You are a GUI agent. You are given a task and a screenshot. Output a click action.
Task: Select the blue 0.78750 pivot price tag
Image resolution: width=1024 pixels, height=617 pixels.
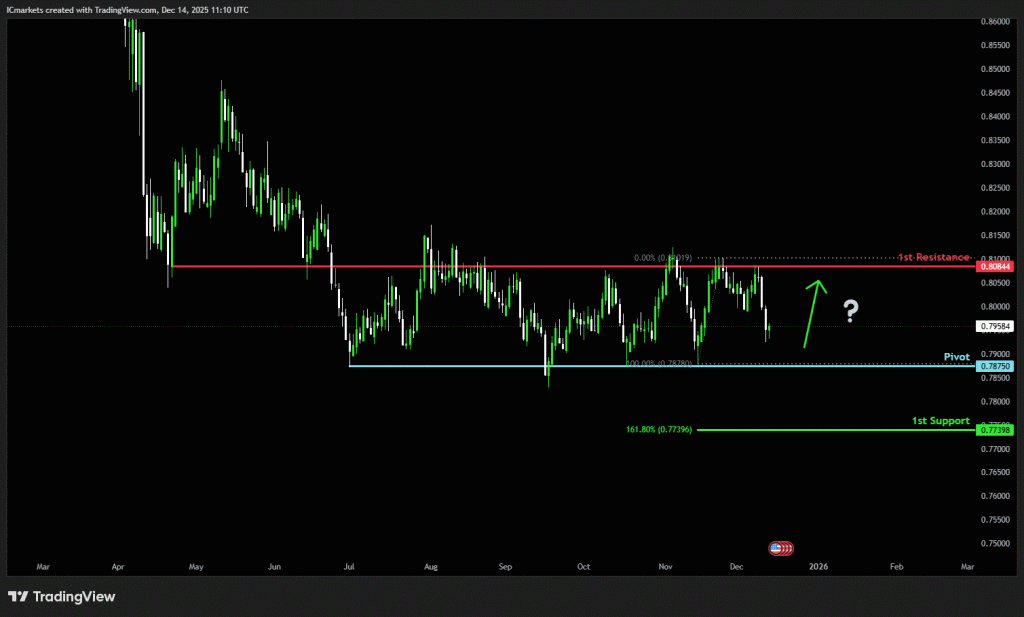(x=995, y=367)
